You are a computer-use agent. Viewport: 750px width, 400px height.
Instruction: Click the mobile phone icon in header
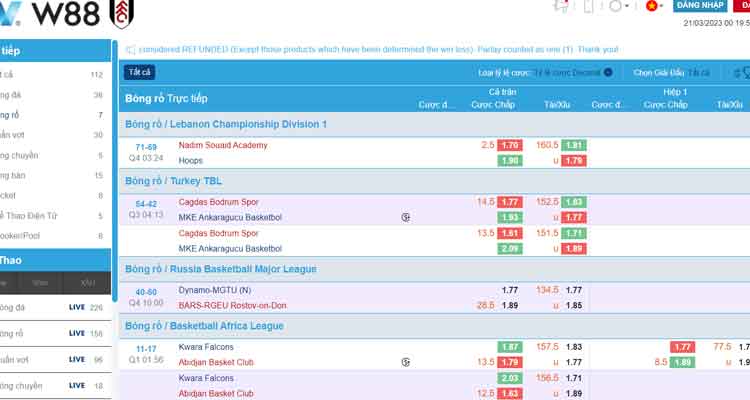click(x=588, y=6)
